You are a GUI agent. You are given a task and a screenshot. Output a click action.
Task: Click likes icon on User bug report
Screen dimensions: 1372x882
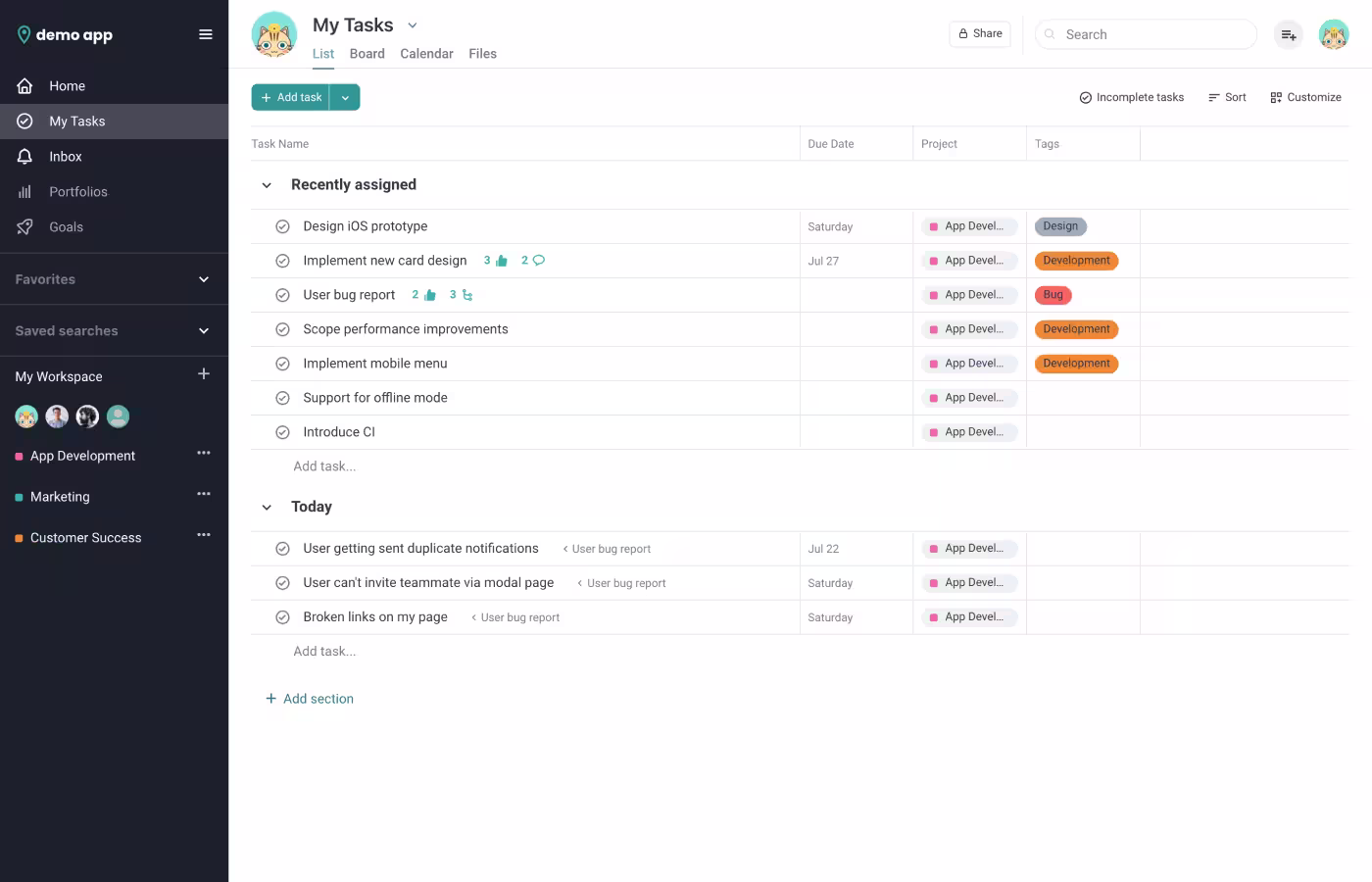pos(429,295)
